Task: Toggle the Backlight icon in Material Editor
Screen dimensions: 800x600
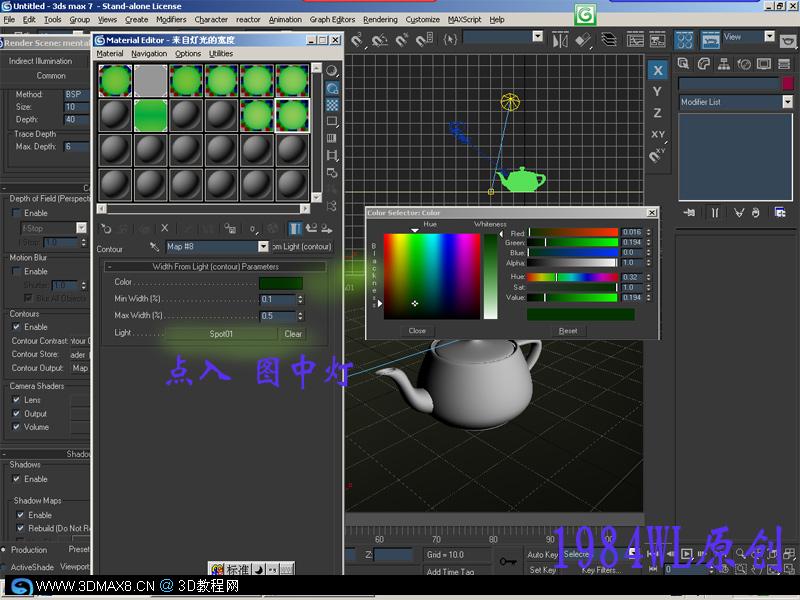Action: tap(332, 88)
